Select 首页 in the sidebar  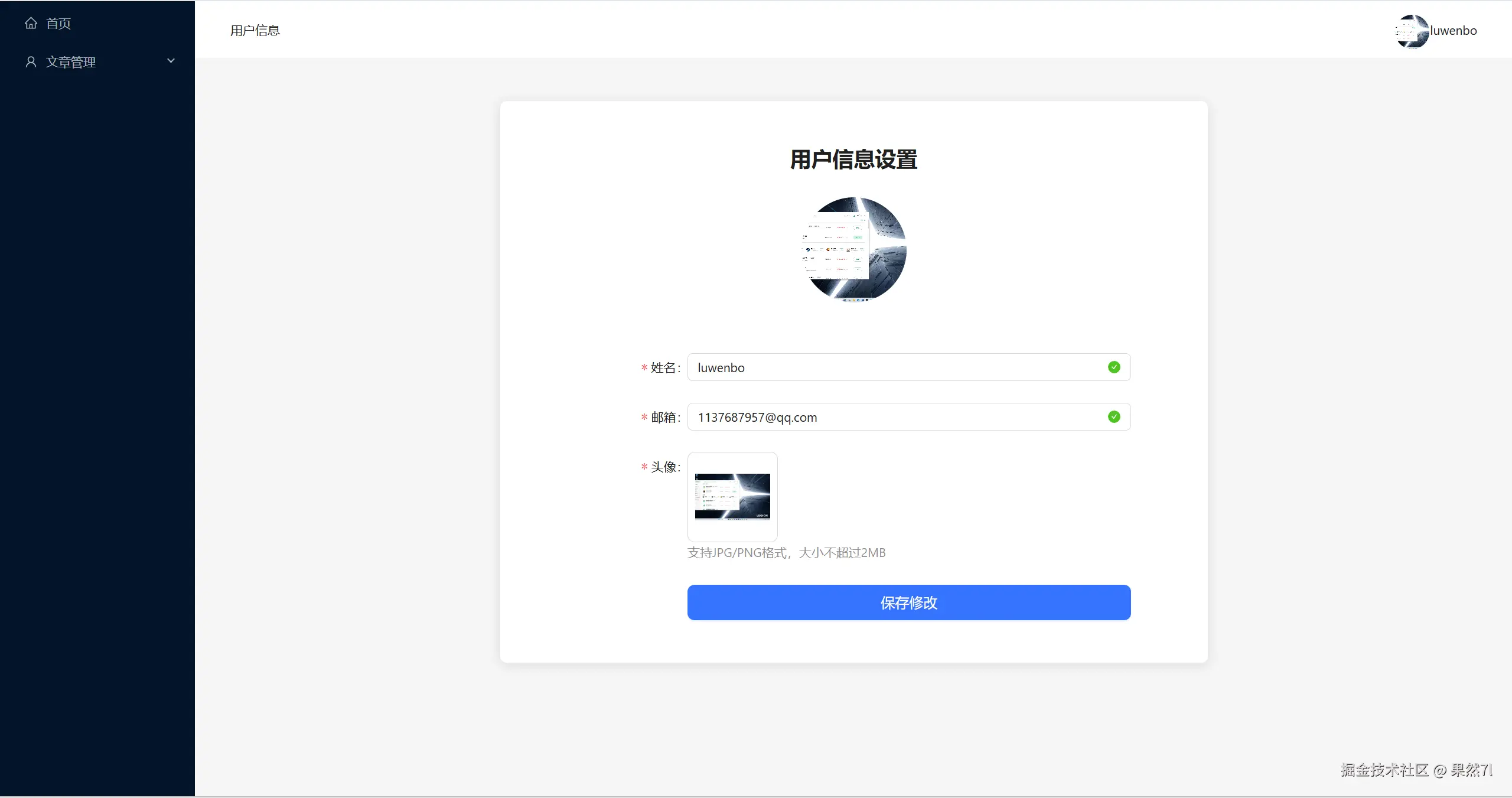tap(58, 23)
